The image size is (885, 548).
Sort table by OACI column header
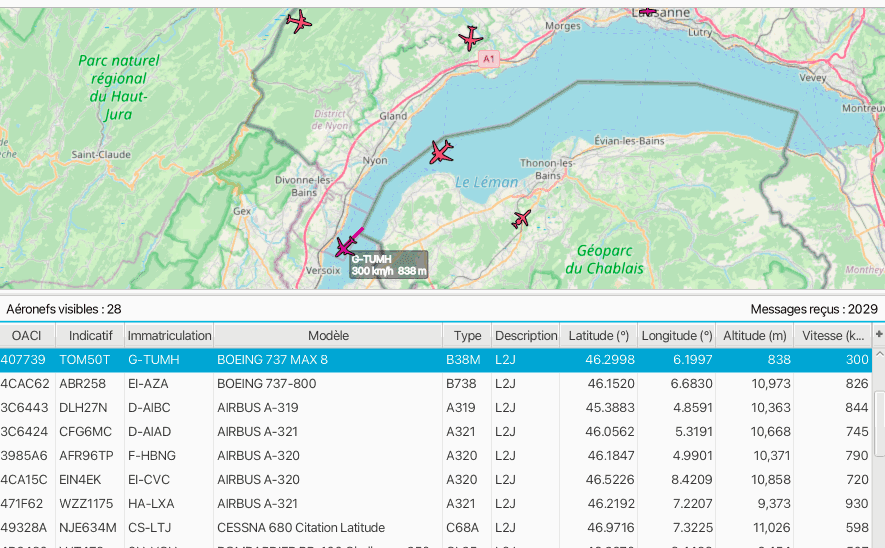pyautogui.click(x=27, y=336)
